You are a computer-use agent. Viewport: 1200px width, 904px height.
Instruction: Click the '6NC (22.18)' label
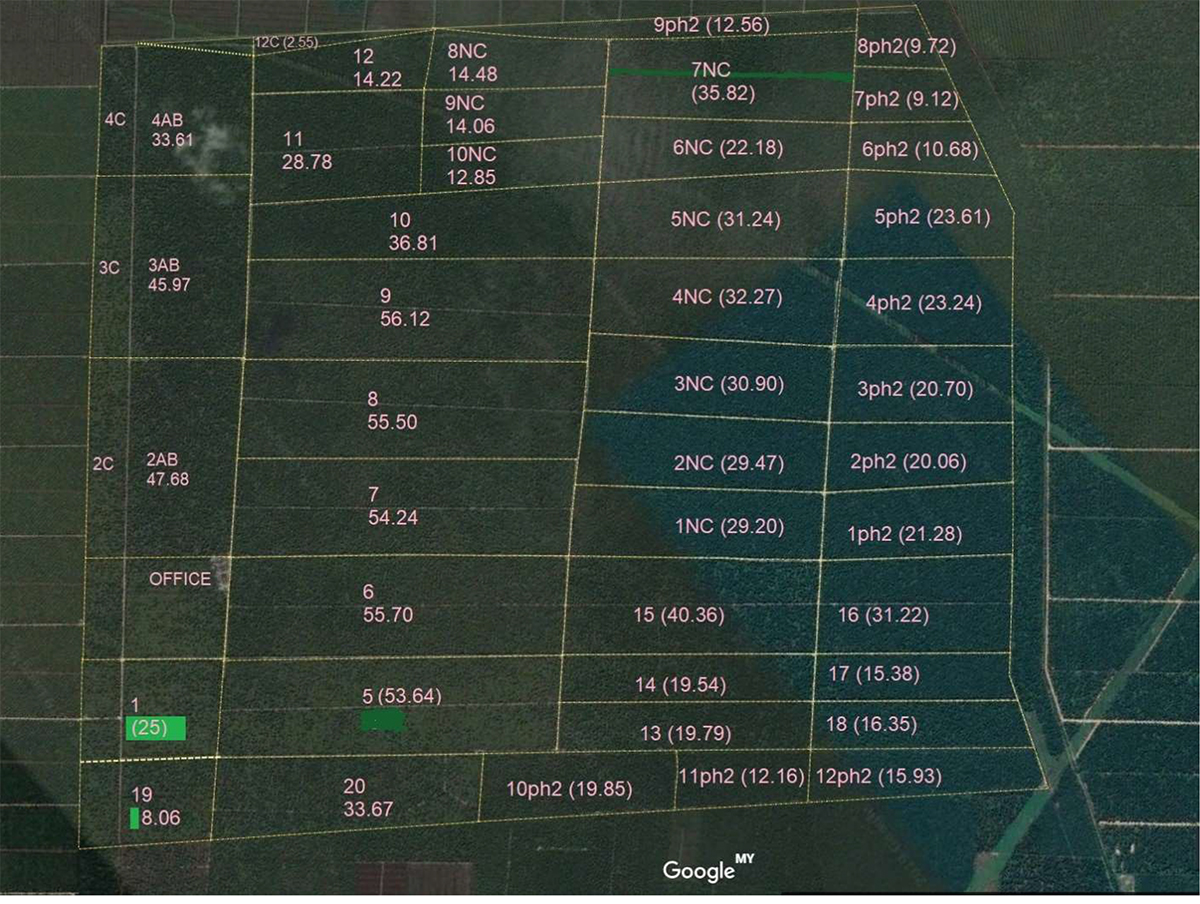728,147
